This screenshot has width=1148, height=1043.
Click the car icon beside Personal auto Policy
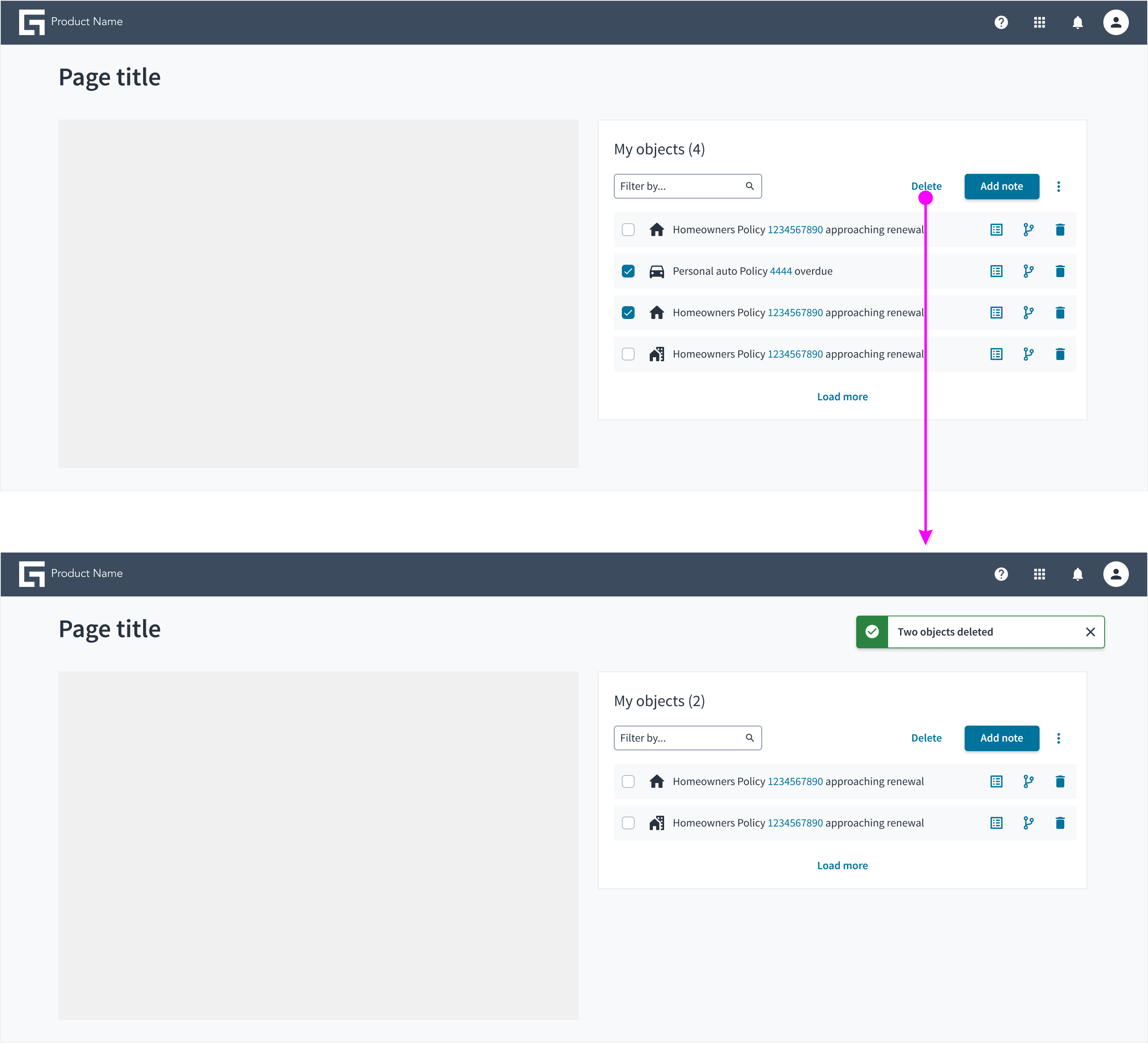pyautogui.click(x=657, y=272)
